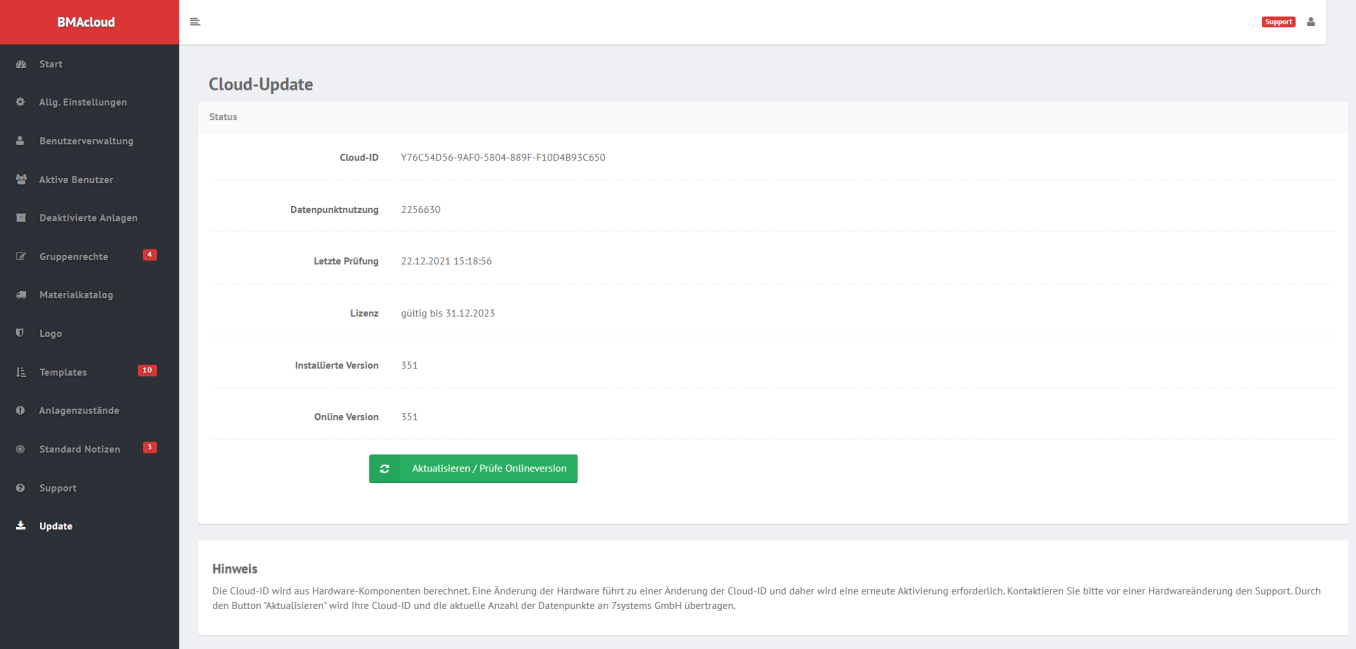Image resolution: width=1356 pixels, height=649 pixels.
Task: Click the download icon beside Update
Action: [x=20, y=526]
